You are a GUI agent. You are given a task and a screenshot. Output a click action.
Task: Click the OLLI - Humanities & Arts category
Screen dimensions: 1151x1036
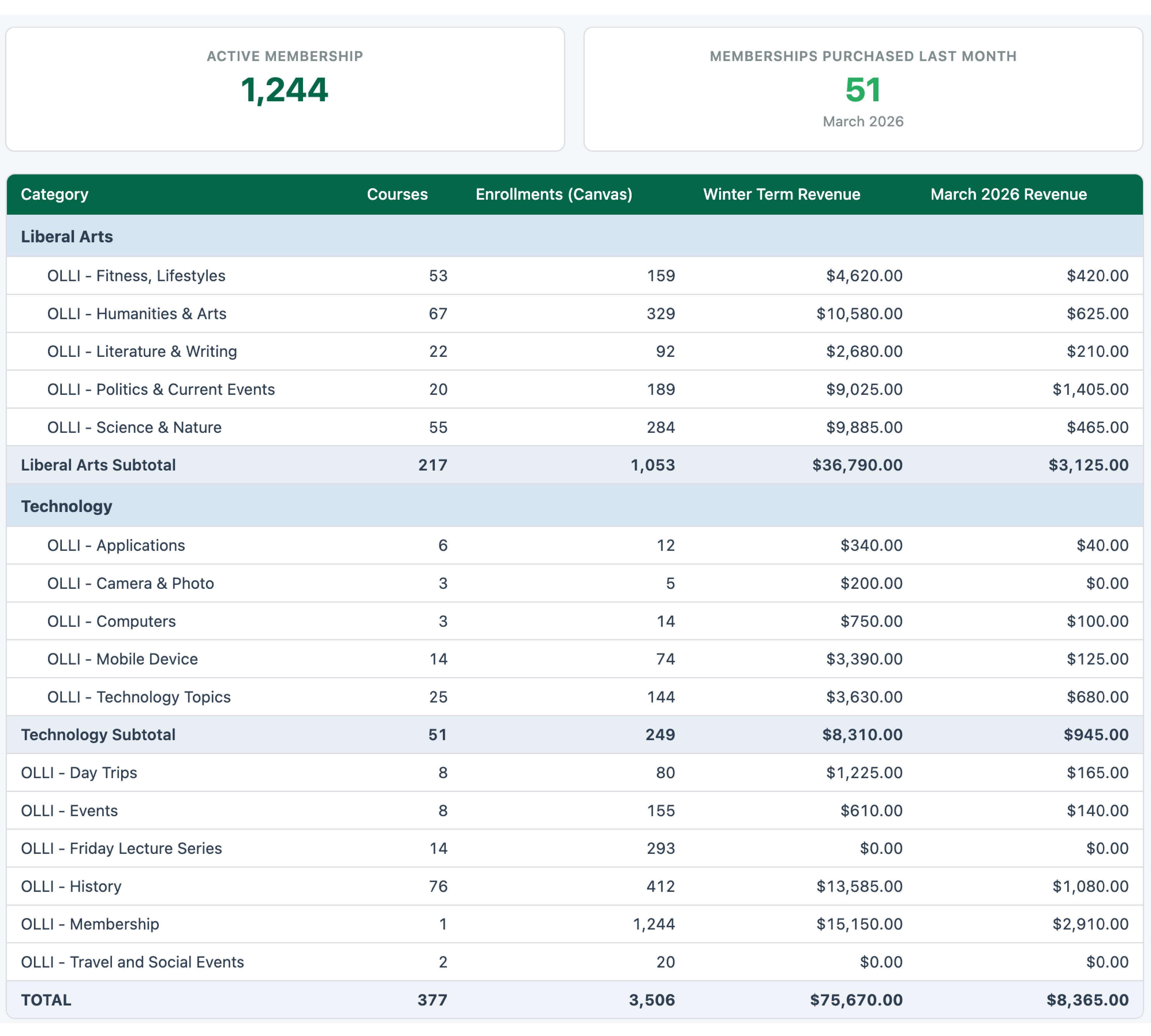click(137, 314)
